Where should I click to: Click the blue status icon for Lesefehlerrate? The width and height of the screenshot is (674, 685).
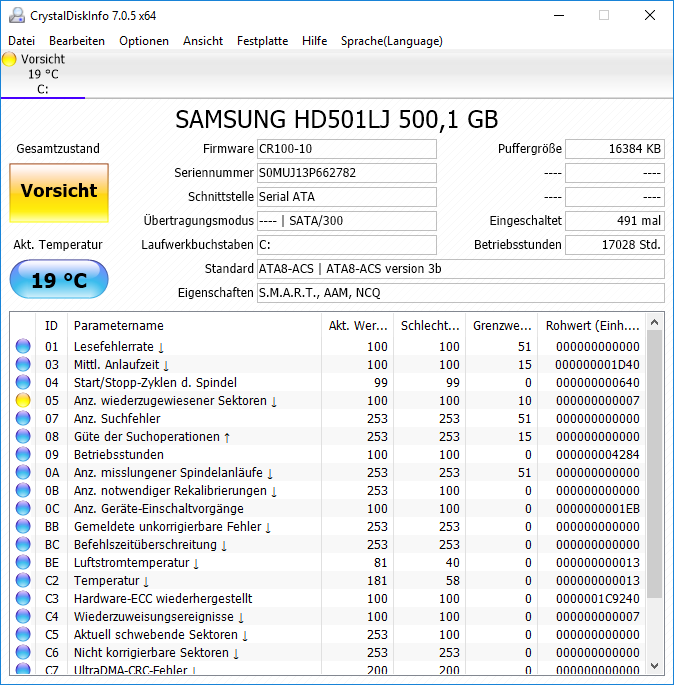[x=23, y=346]
